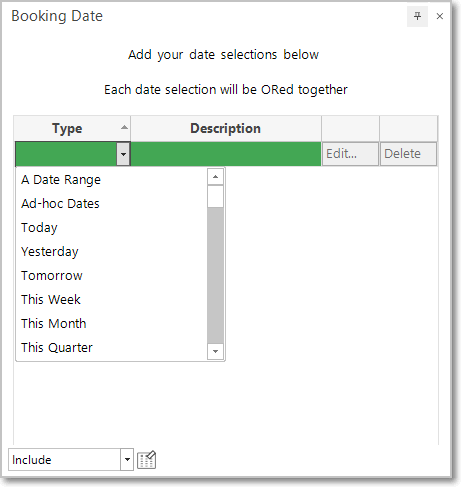Sort by the Type column header
Image resolution: width=461 pixels, height=487 pixels.
coord(72,128)
